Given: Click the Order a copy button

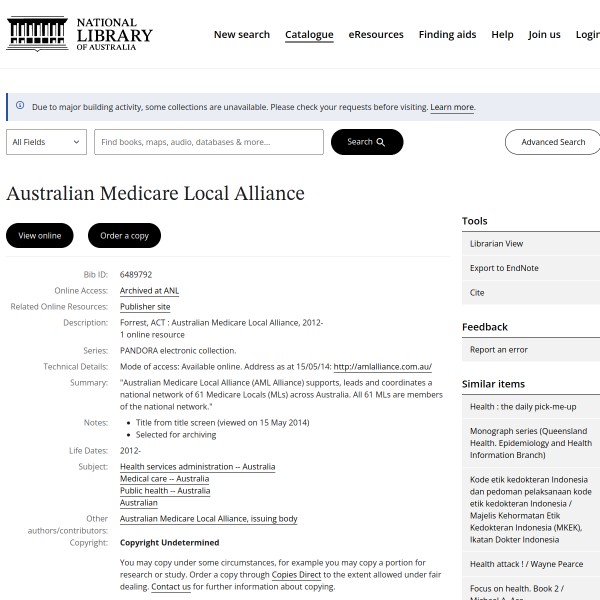Looking at the screenshot, I should point(124,236).
